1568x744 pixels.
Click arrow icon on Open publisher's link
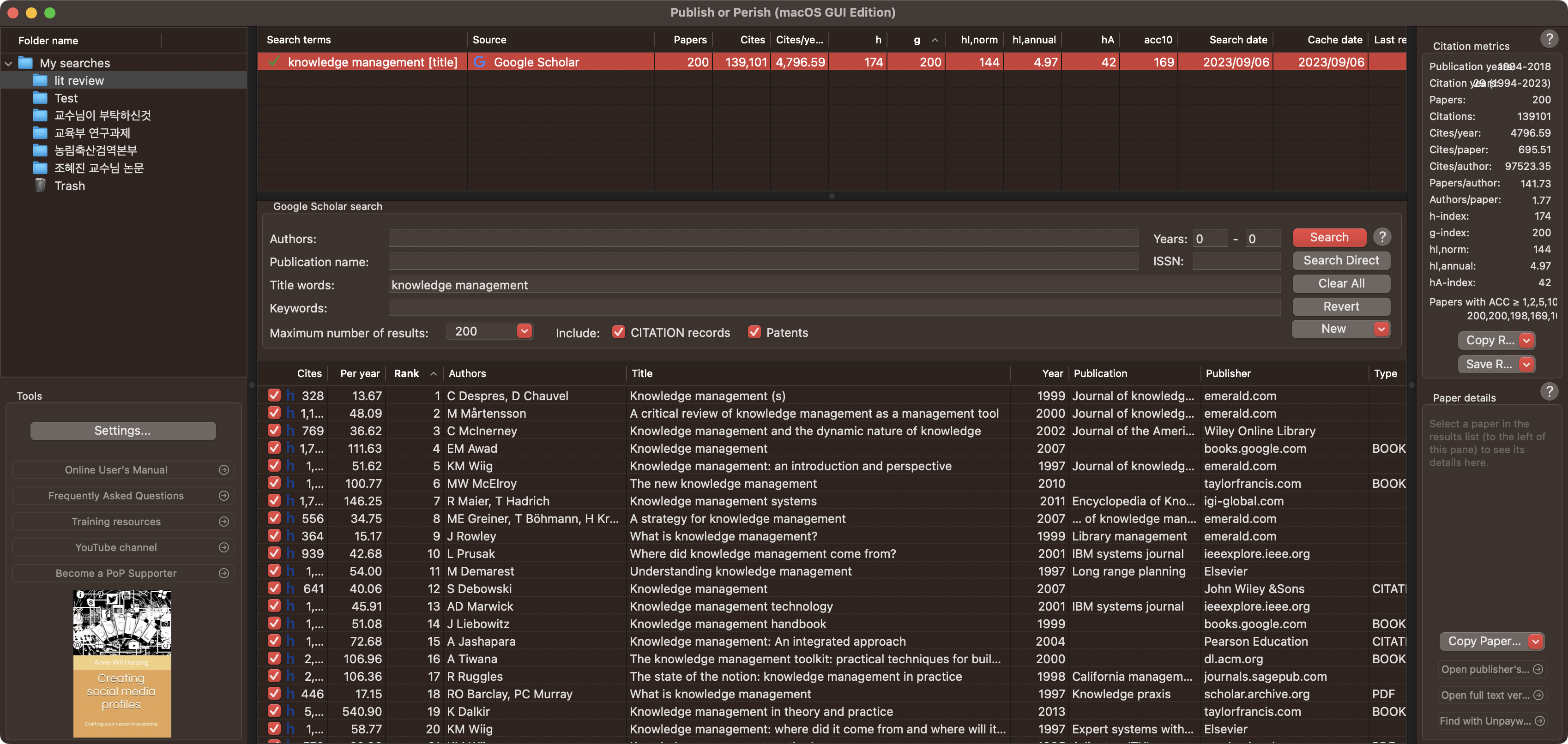coord(1538,669)
